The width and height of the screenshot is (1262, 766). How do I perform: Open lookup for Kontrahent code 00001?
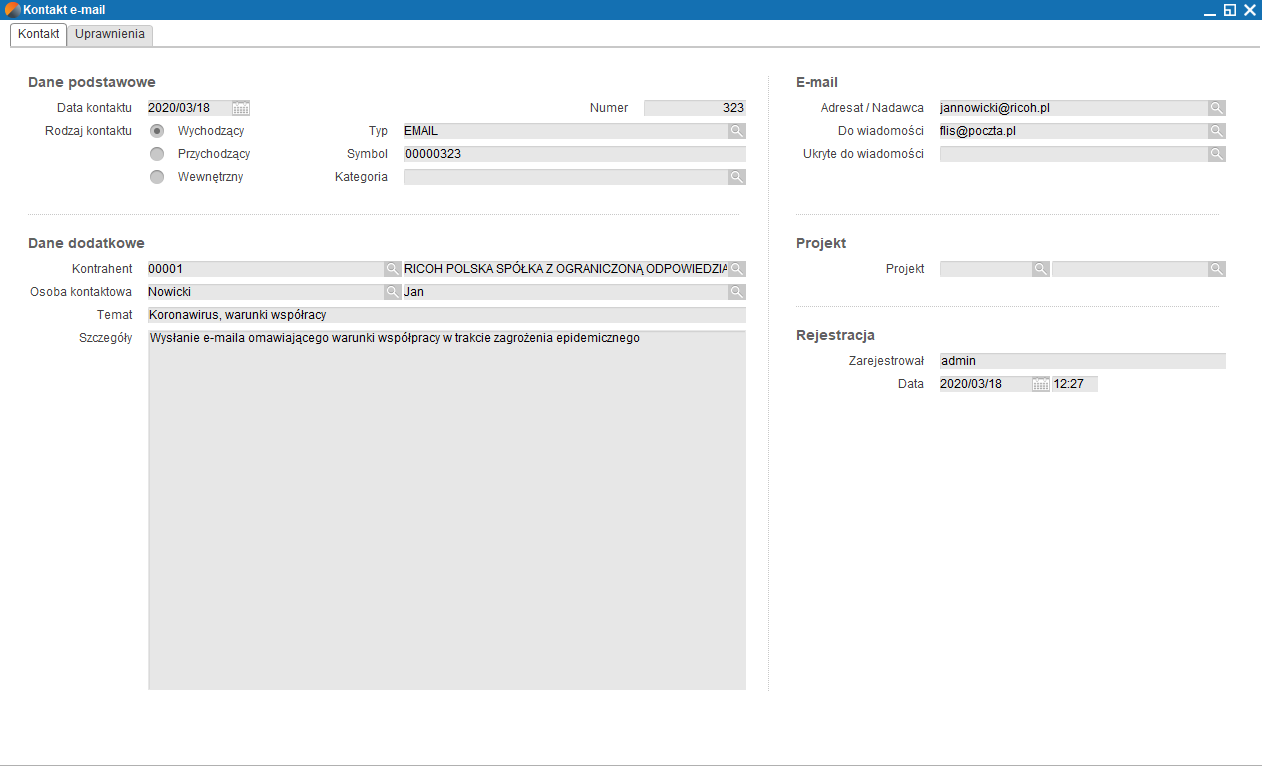(x=393, y=269)
